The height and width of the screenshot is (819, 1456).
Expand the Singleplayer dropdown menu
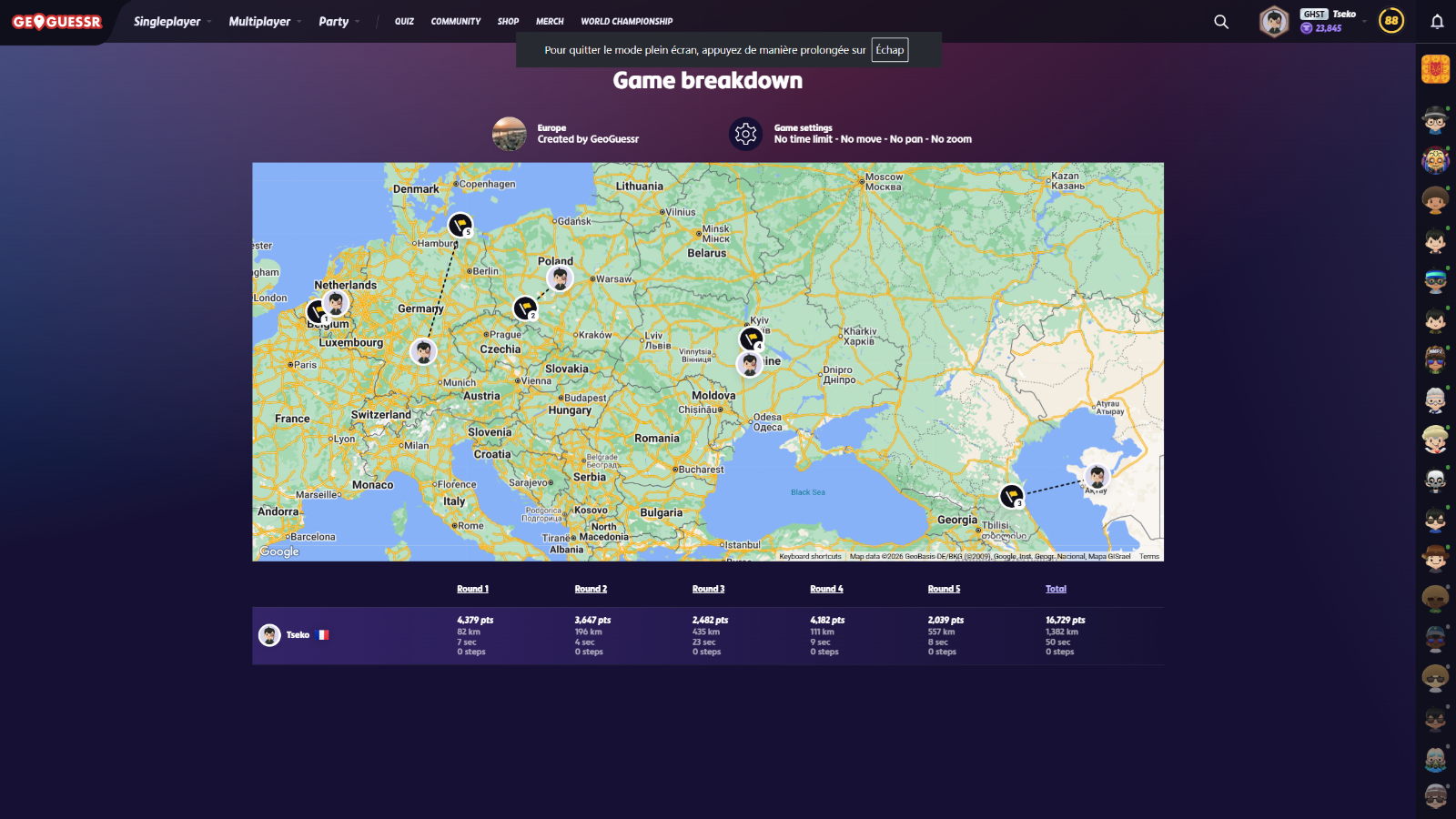coord(172,22)
